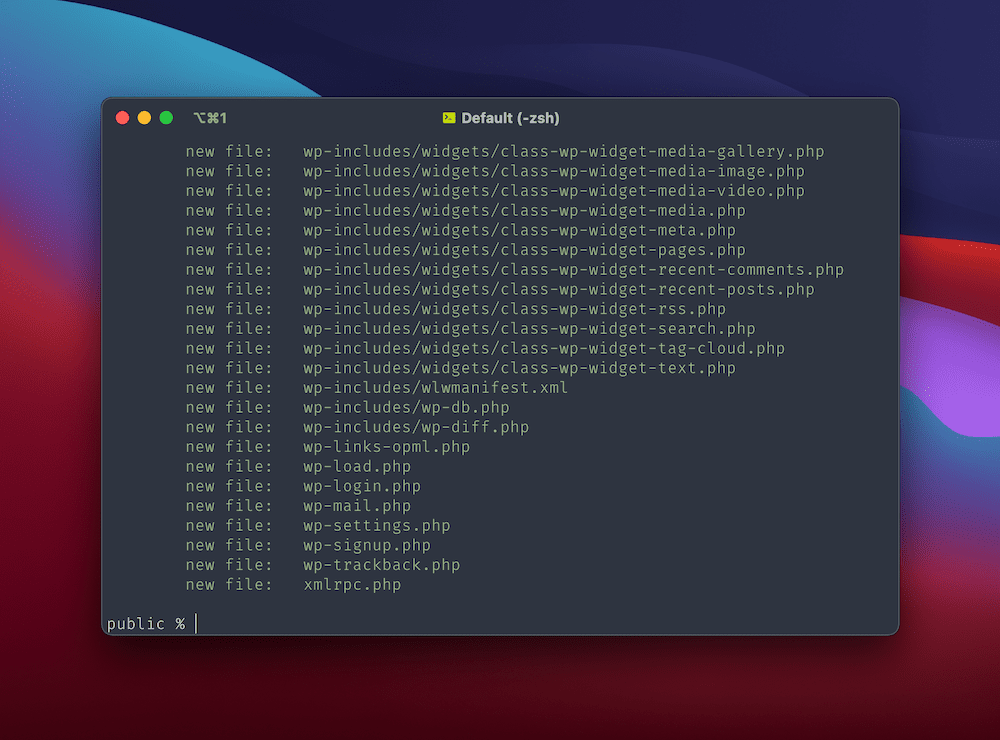Click the class-wp-widget-pages.php path

524,250
